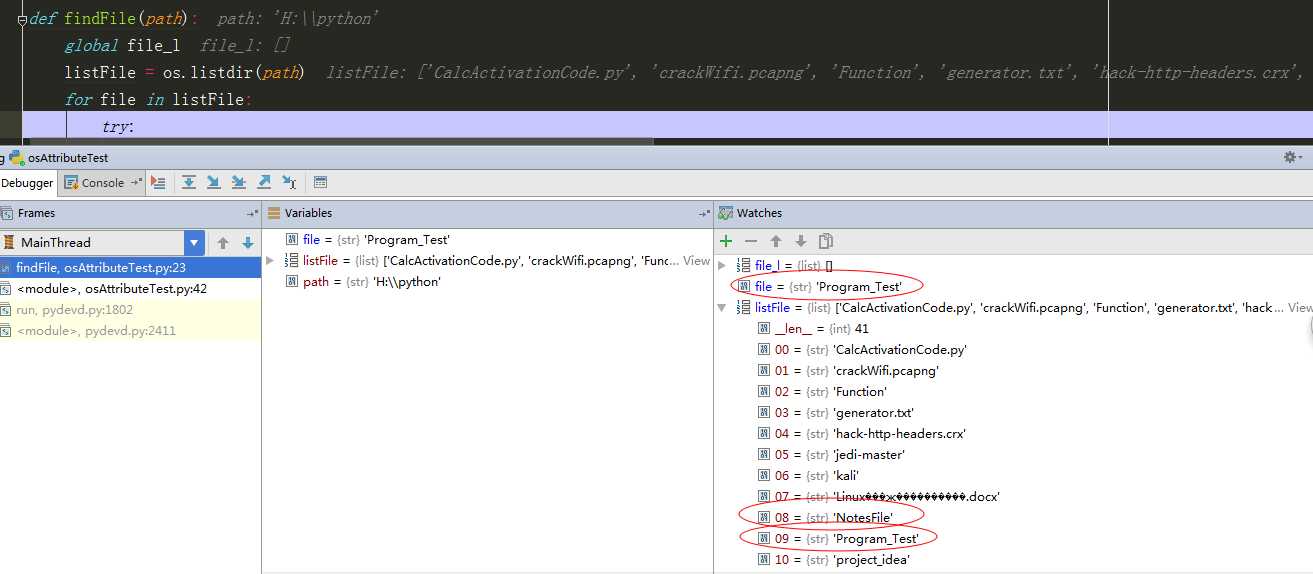
Task: Click 'listFile = os.listdir(path)' code line
Action: tap(183, 72)
